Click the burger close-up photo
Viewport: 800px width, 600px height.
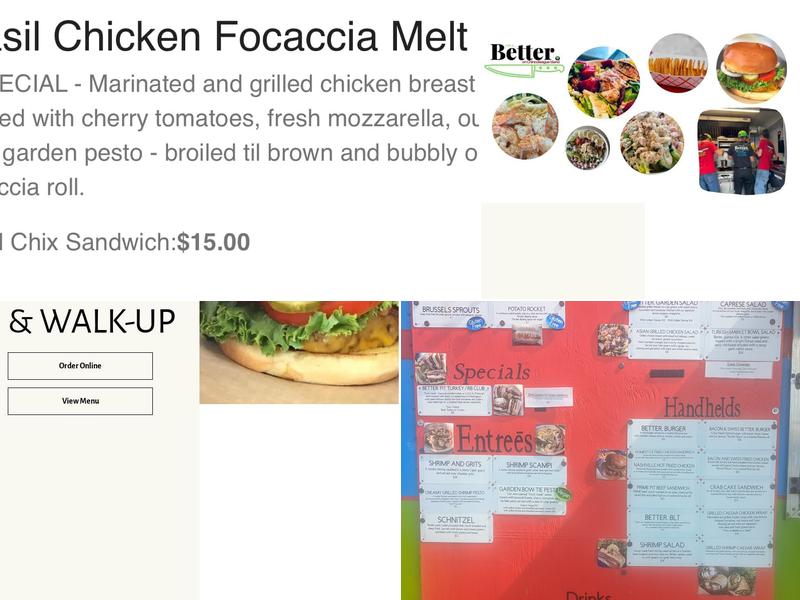[299, 352]
